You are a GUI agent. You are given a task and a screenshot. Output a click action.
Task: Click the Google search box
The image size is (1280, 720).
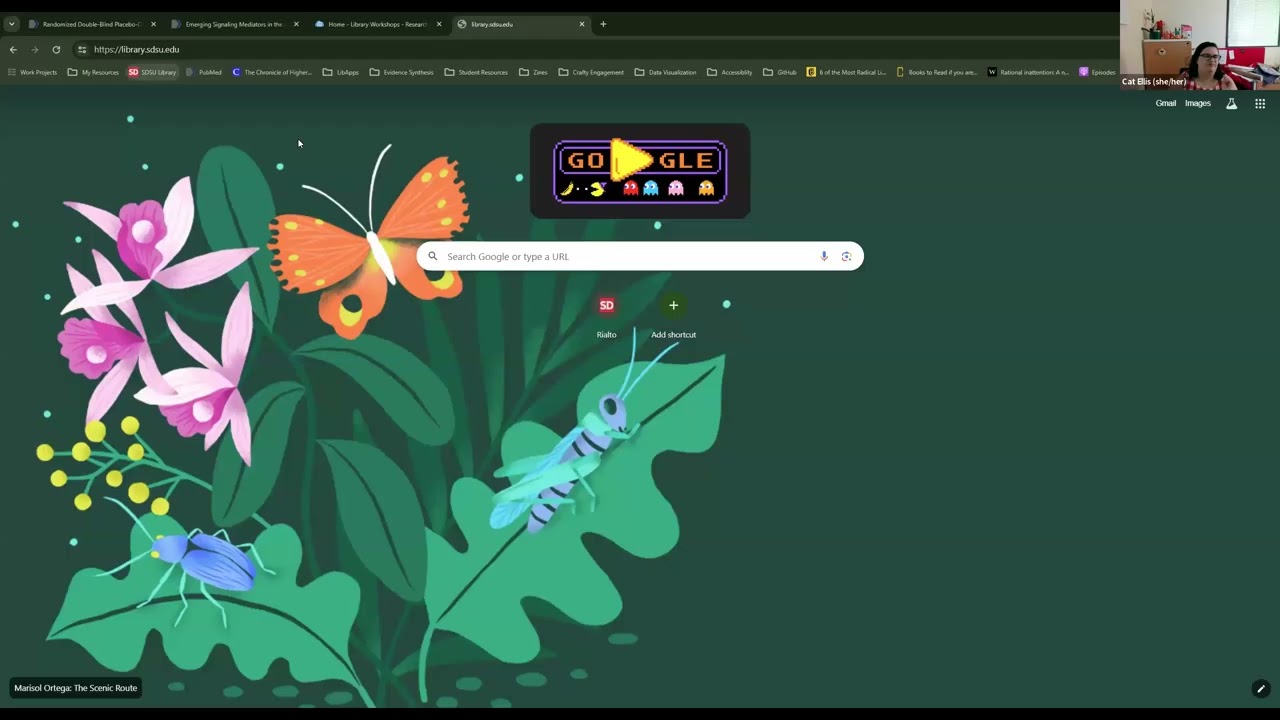(x=640, y=256)
